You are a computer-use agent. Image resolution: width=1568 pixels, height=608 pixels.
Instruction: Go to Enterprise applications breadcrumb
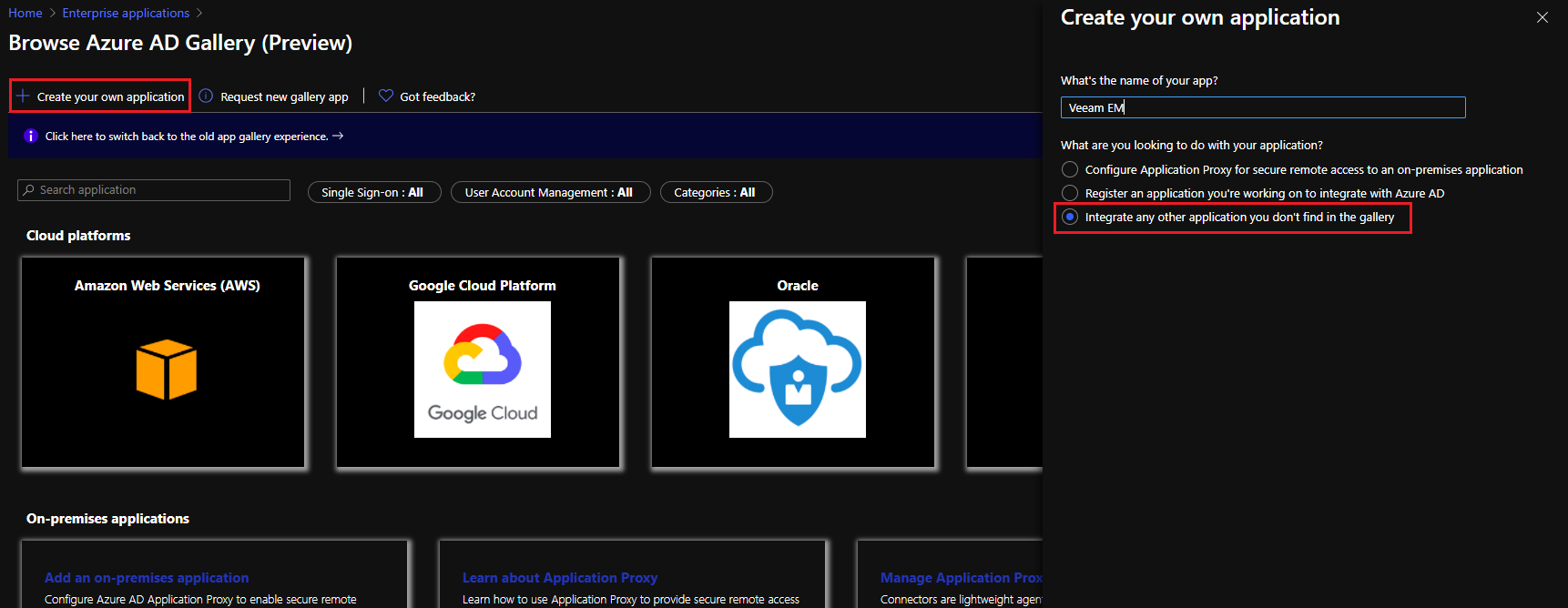126,13
